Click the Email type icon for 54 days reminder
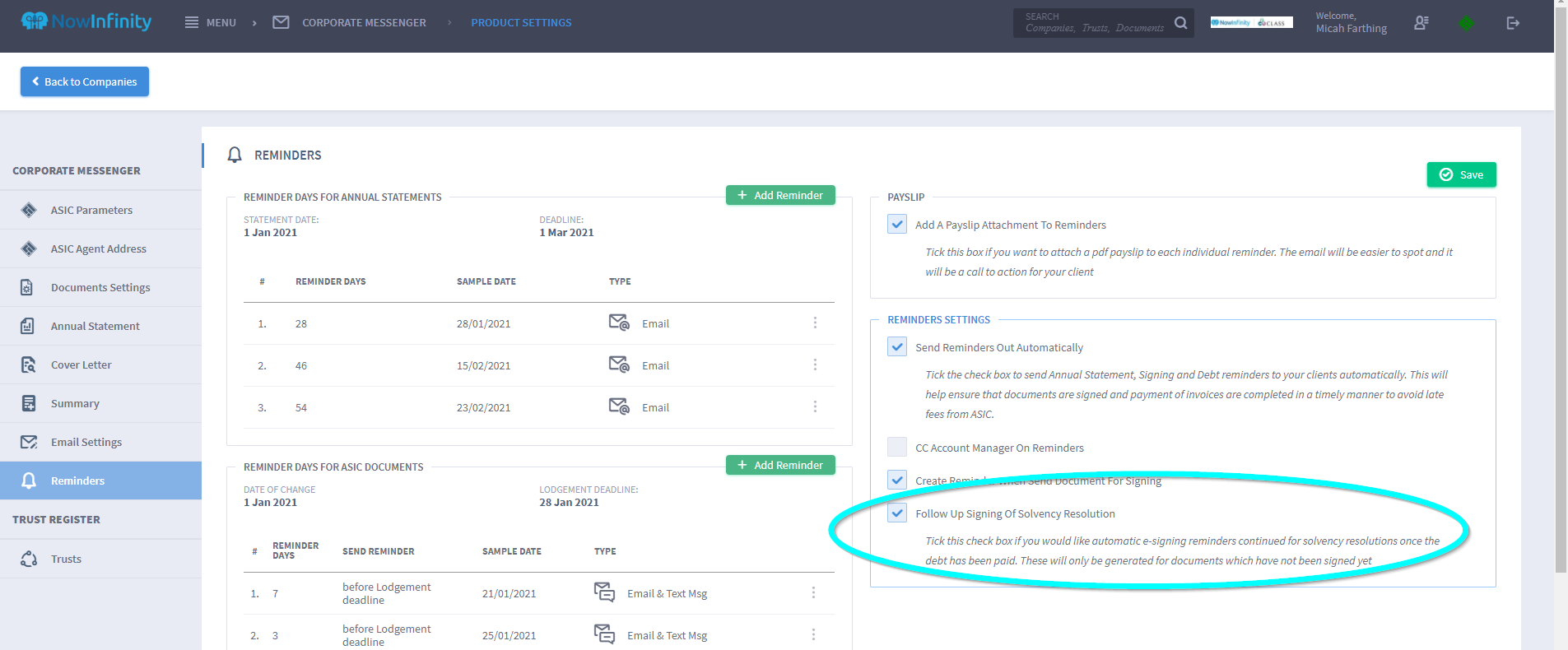 (x=619, y=406)
